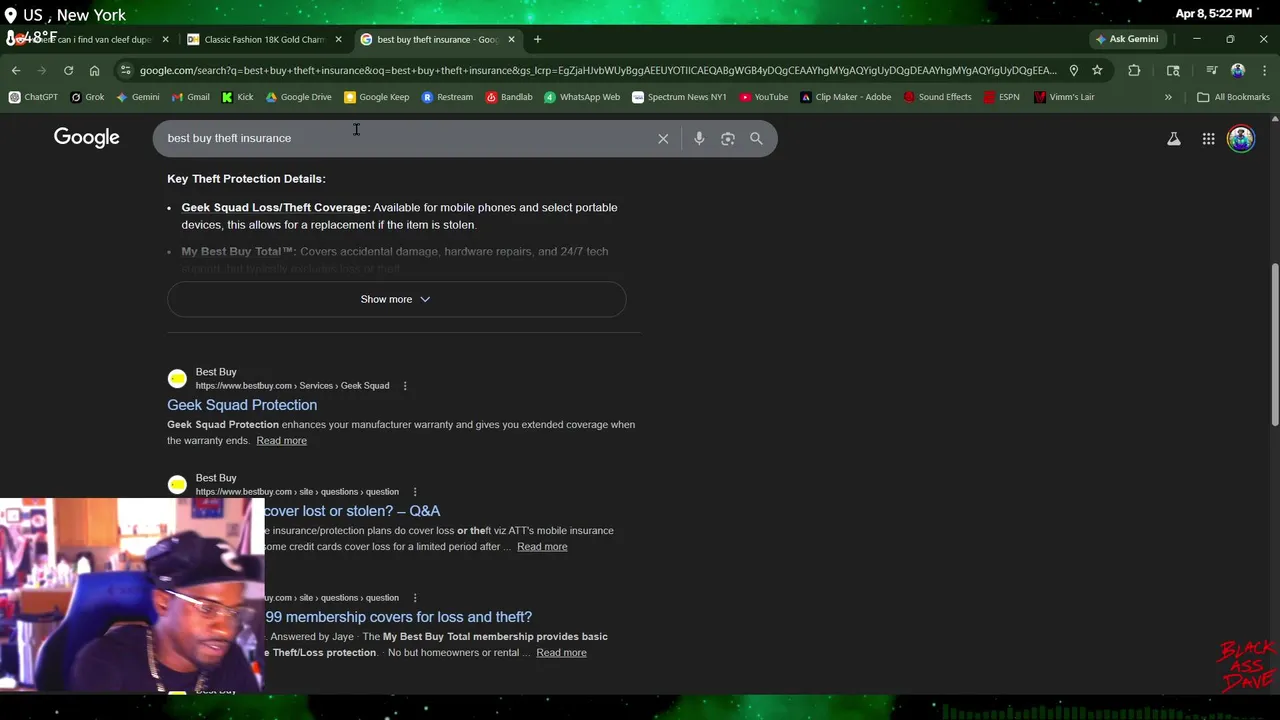This screenshot has width=1280, height=720.
Task: Open the cover lost or stolen Q&A link
Action: pyautogui.click(x=352, y=511)
